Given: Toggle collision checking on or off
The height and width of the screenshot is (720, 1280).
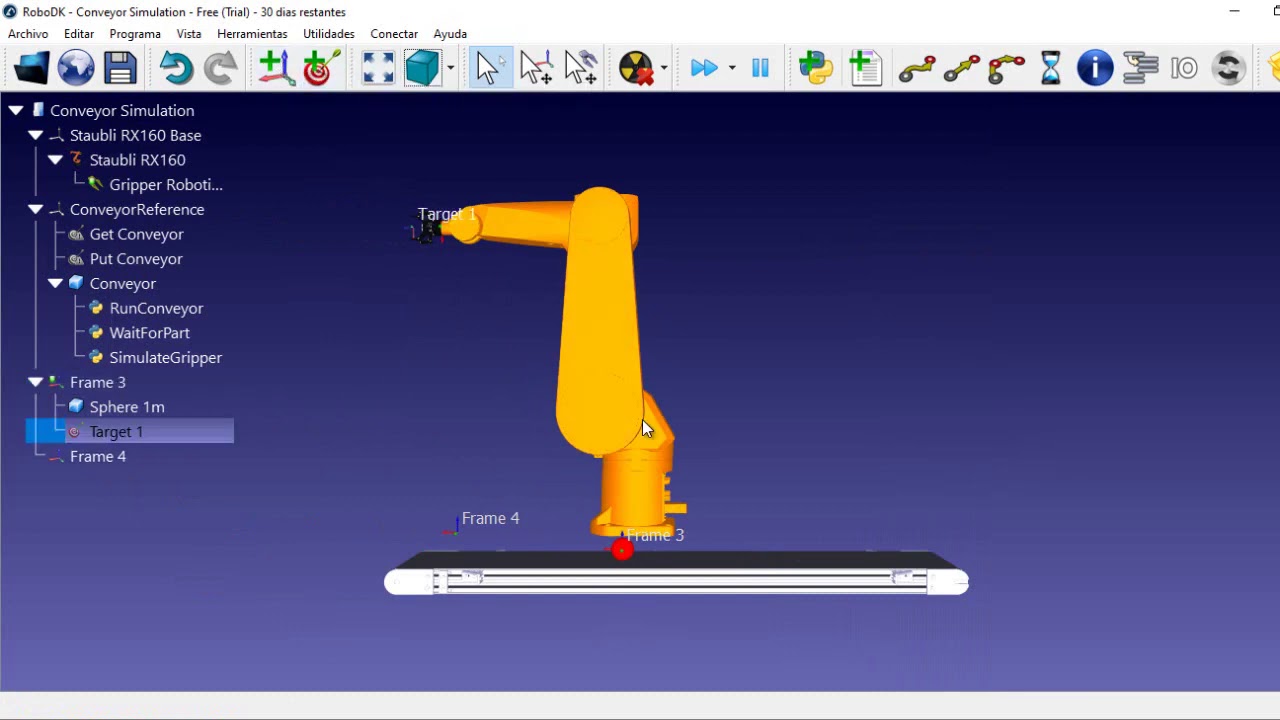Looking at the screenshot, I should coord(636,68).
